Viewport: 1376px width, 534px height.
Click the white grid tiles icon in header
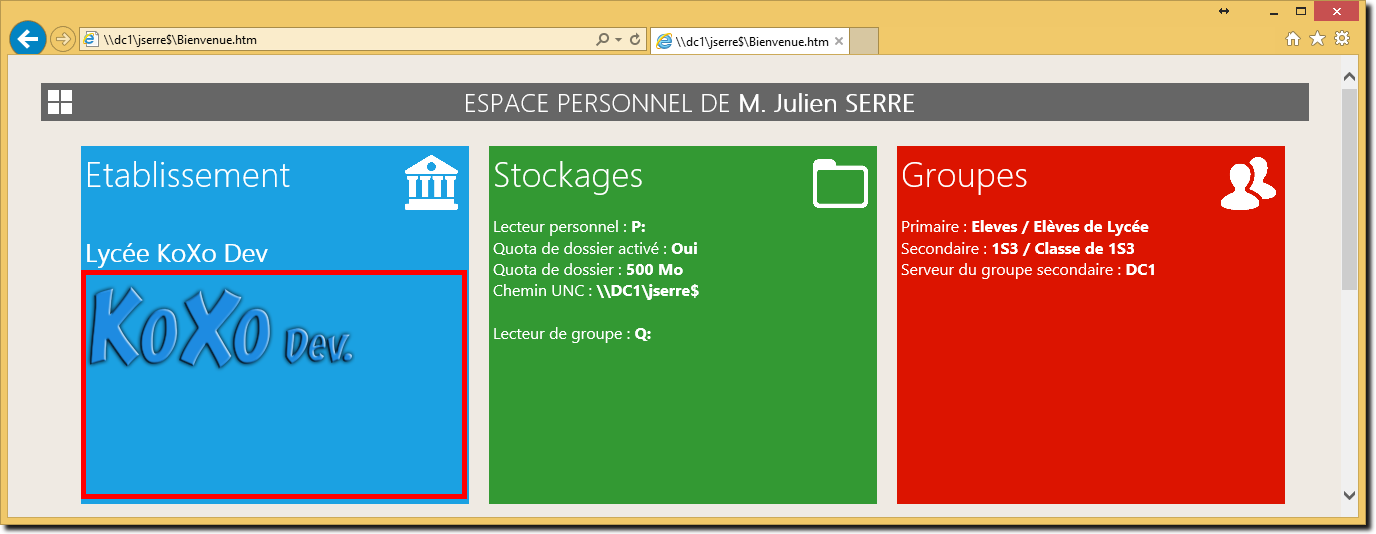(60, 102)
